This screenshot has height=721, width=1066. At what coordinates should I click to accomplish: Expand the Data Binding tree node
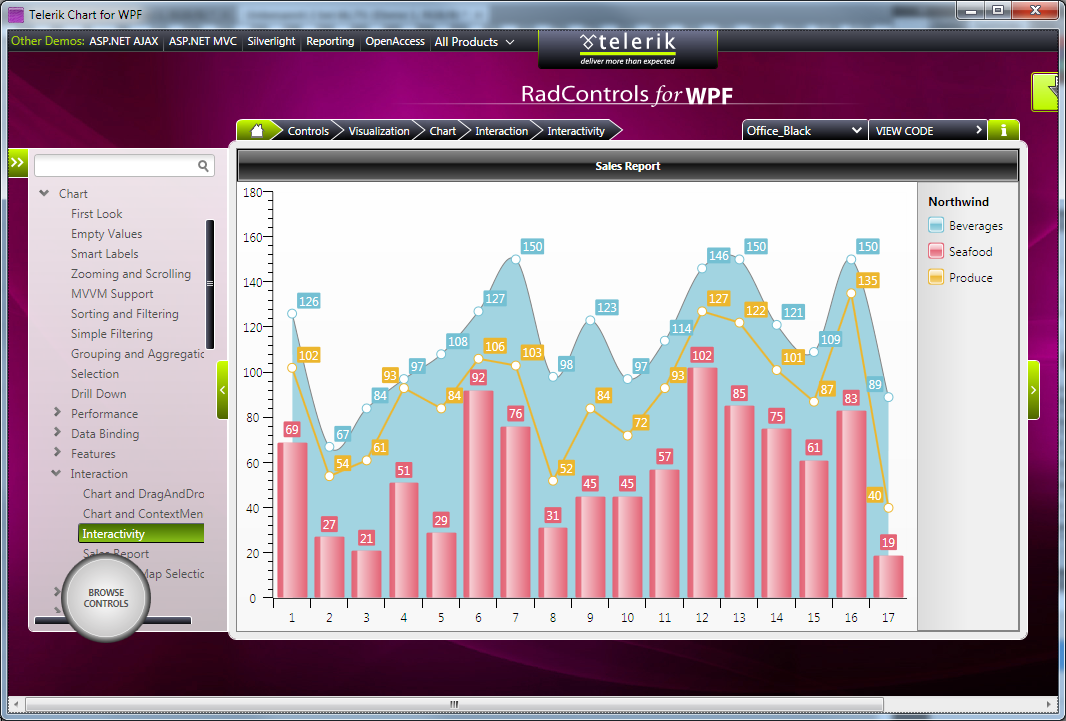pos(57,432)
